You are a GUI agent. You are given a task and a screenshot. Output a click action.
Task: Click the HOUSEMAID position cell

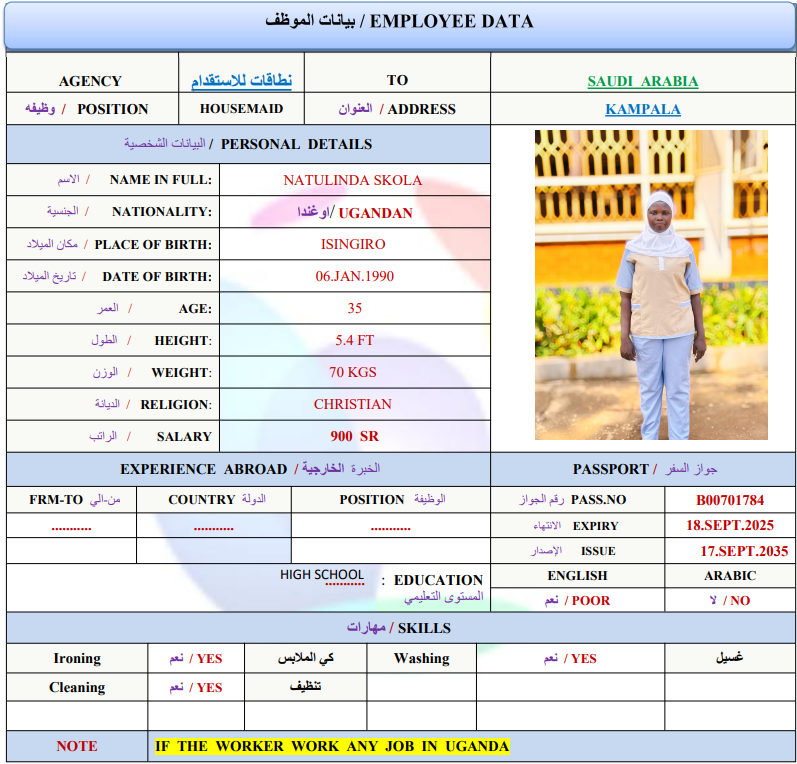pyautogui.click(x=241, y=109)
